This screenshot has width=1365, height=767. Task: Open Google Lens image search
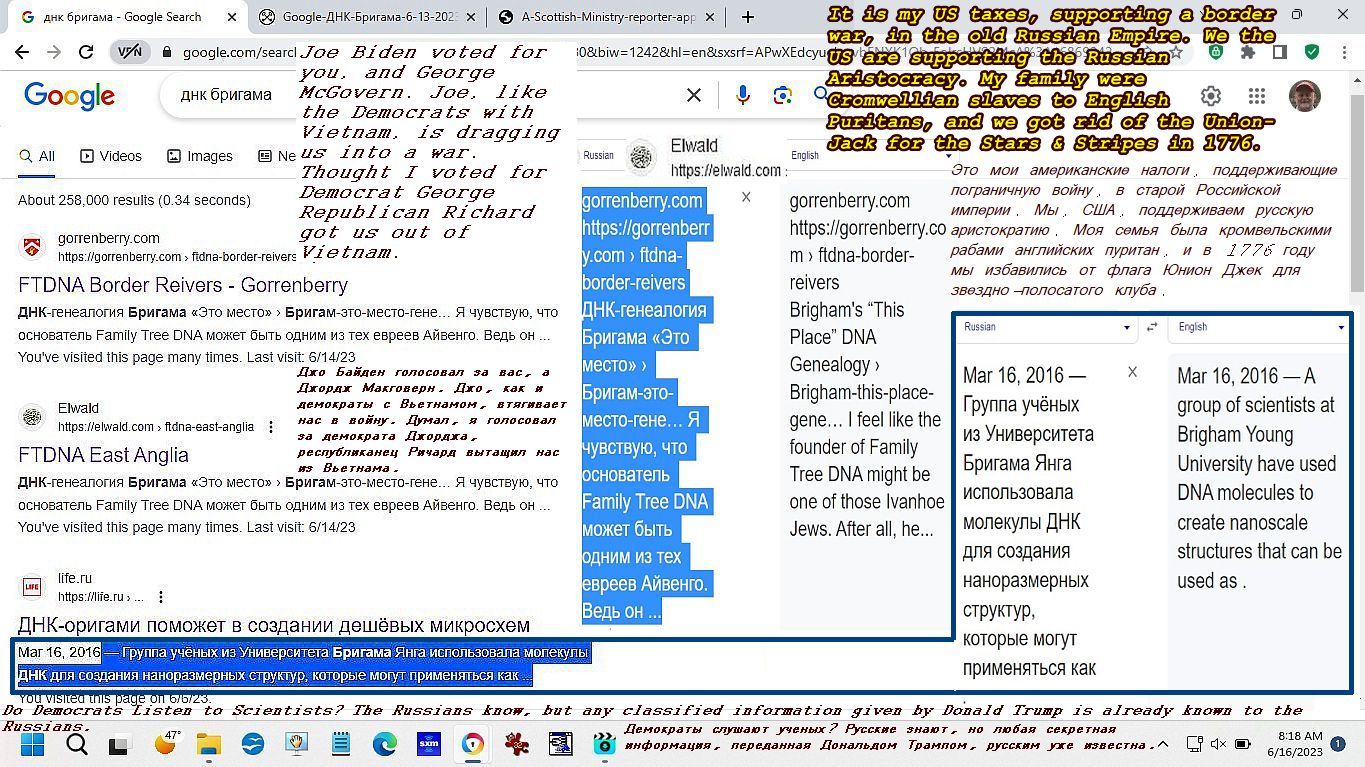(x=783, y=95)
